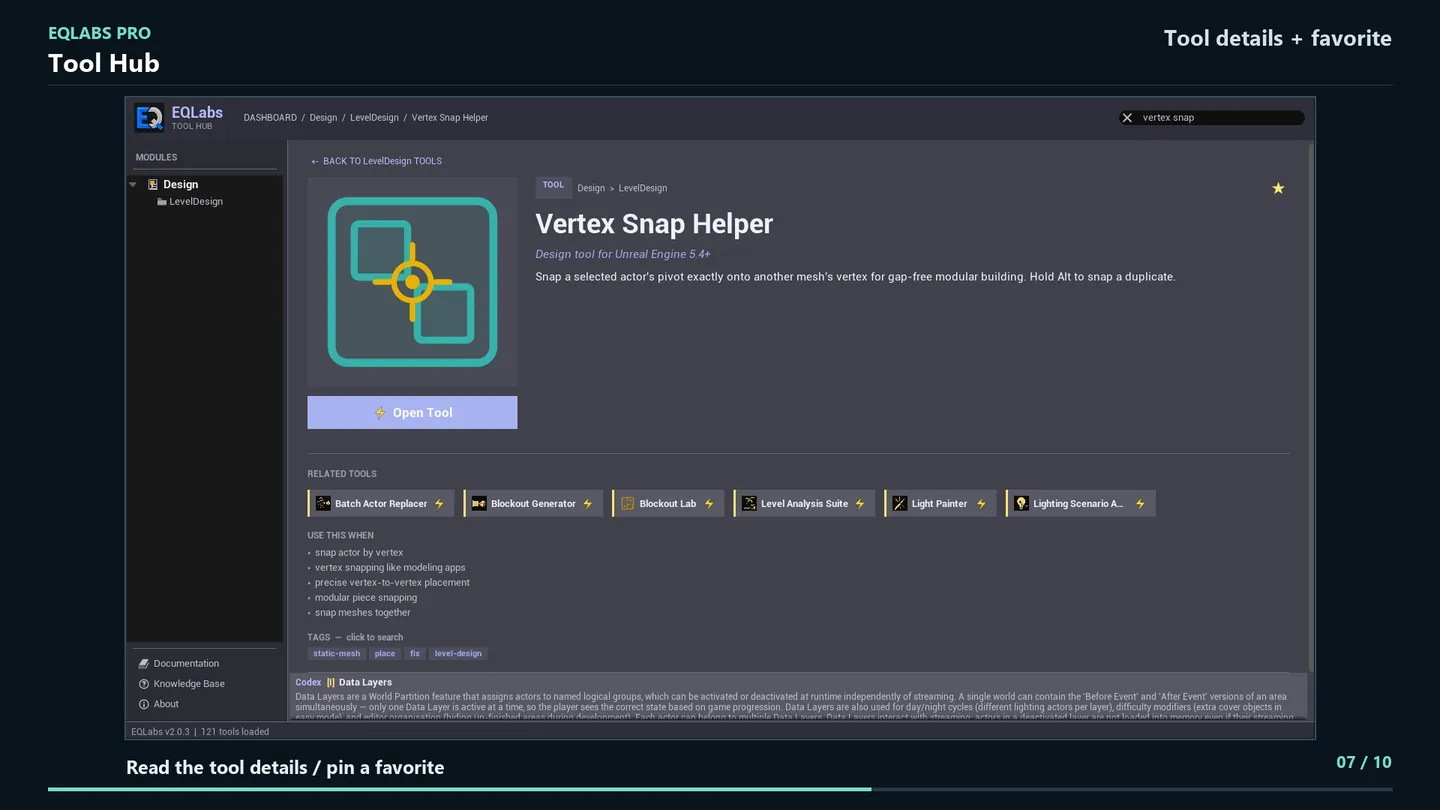1440x810 pixels.
Task: Open the Level Analysis Suite related tool
Action: click(x=804, y=504)
